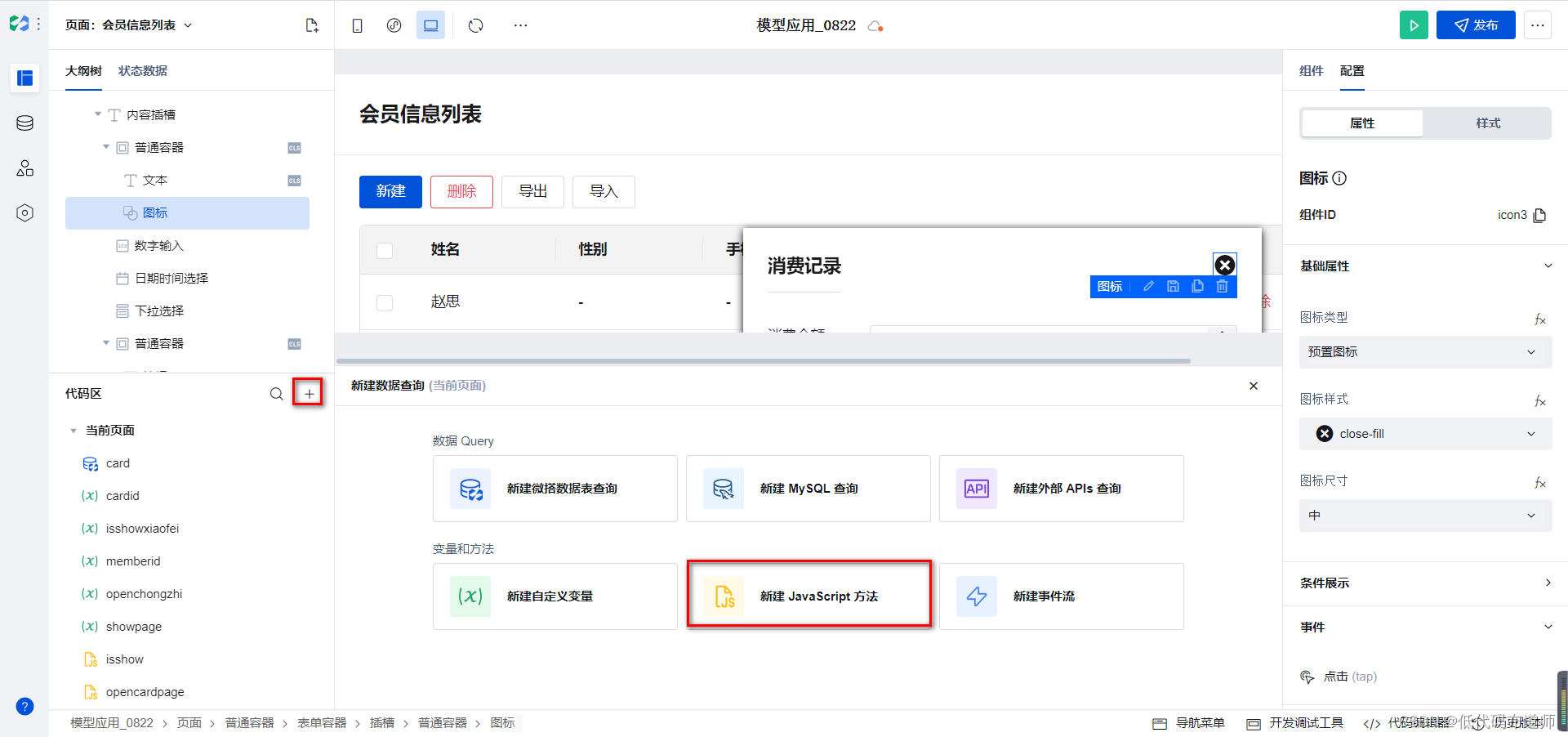Viewport: 1568px width, 737px height.
Task: Open the users and roles sidebar icon
Action: (x=24, y=168)
